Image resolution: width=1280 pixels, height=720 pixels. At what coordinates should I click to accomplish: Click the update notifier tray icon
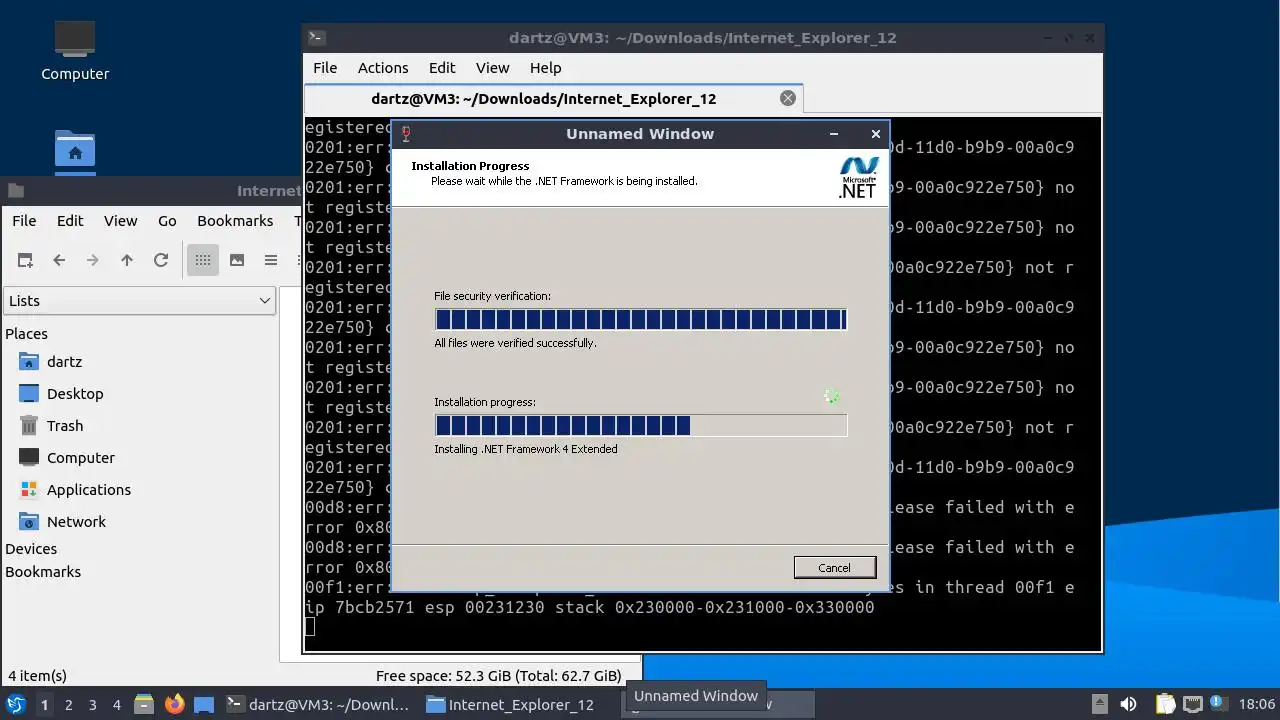[x=1219, y=704]
